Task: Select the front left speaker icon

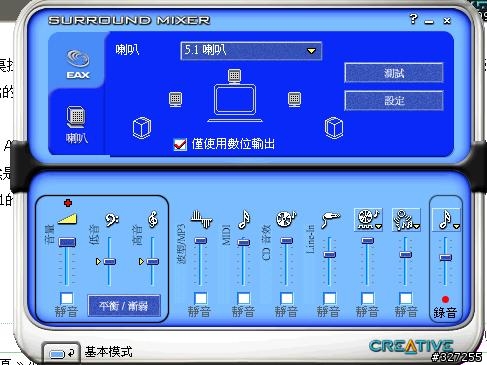Action: coord(175,99)
